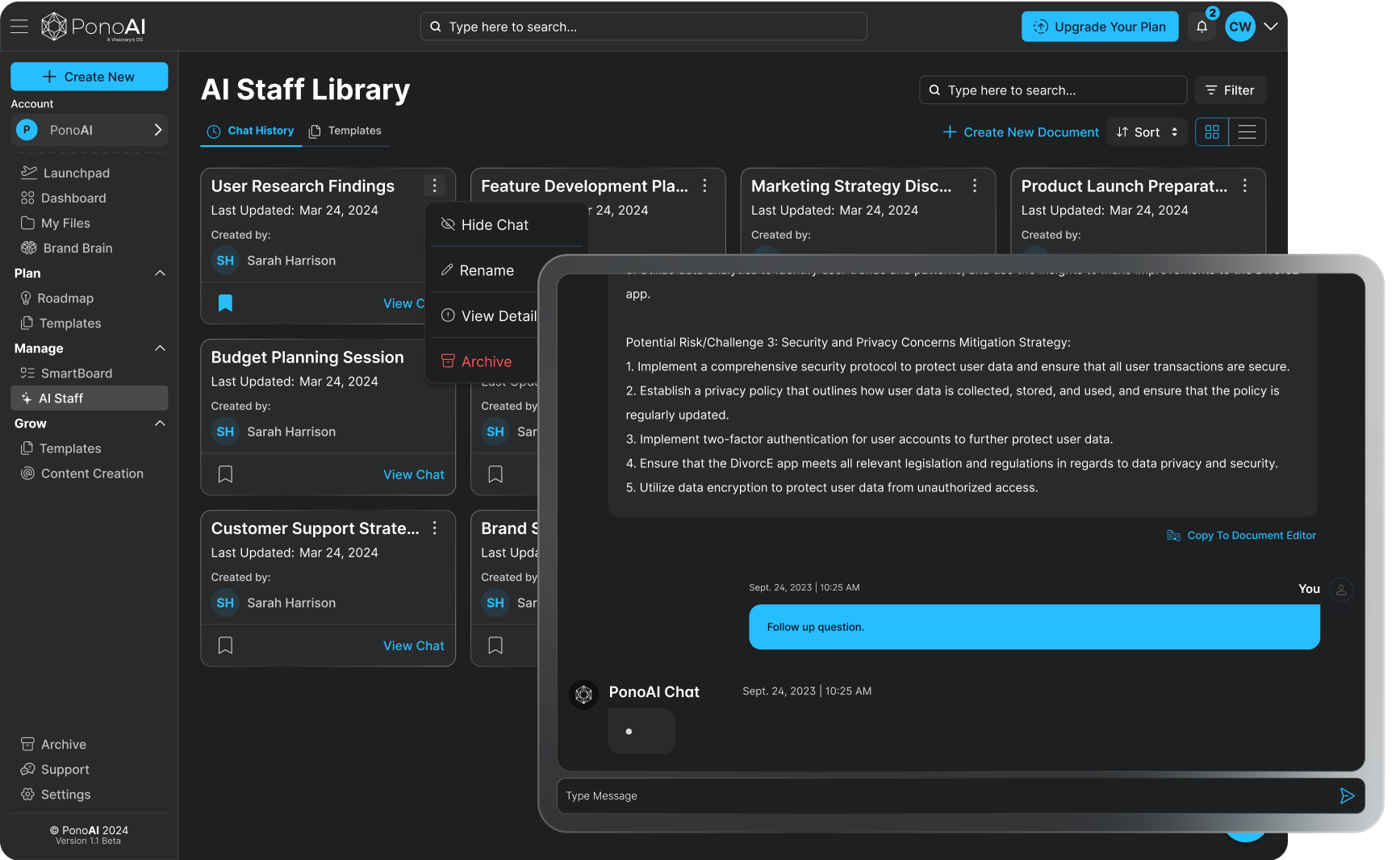Click View Chat on Customer Support Strategy
The image size is (1400, 860).
(x=413, y=645)
